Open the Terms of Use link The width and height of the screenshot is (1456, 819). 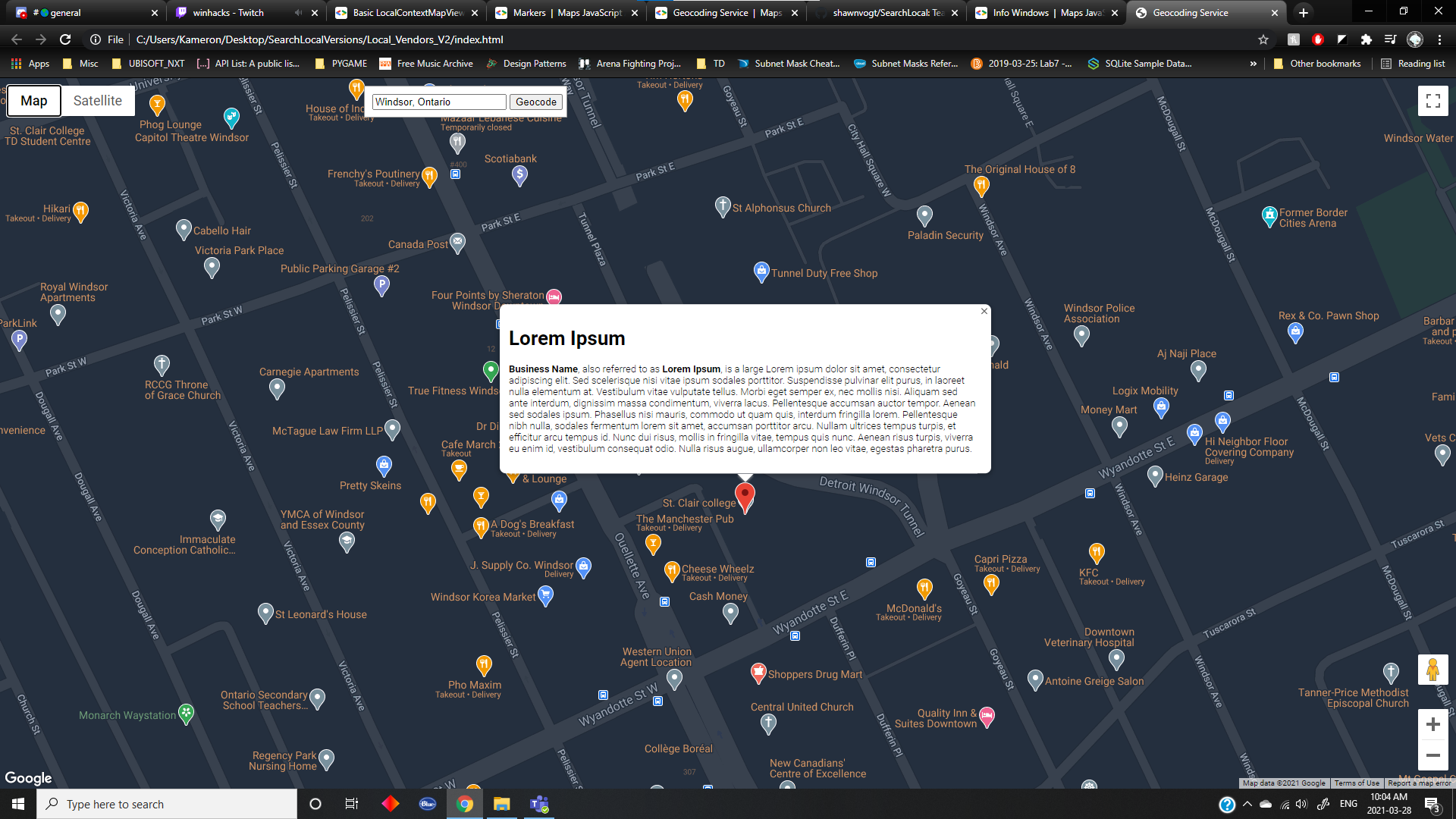[1356, 783]
